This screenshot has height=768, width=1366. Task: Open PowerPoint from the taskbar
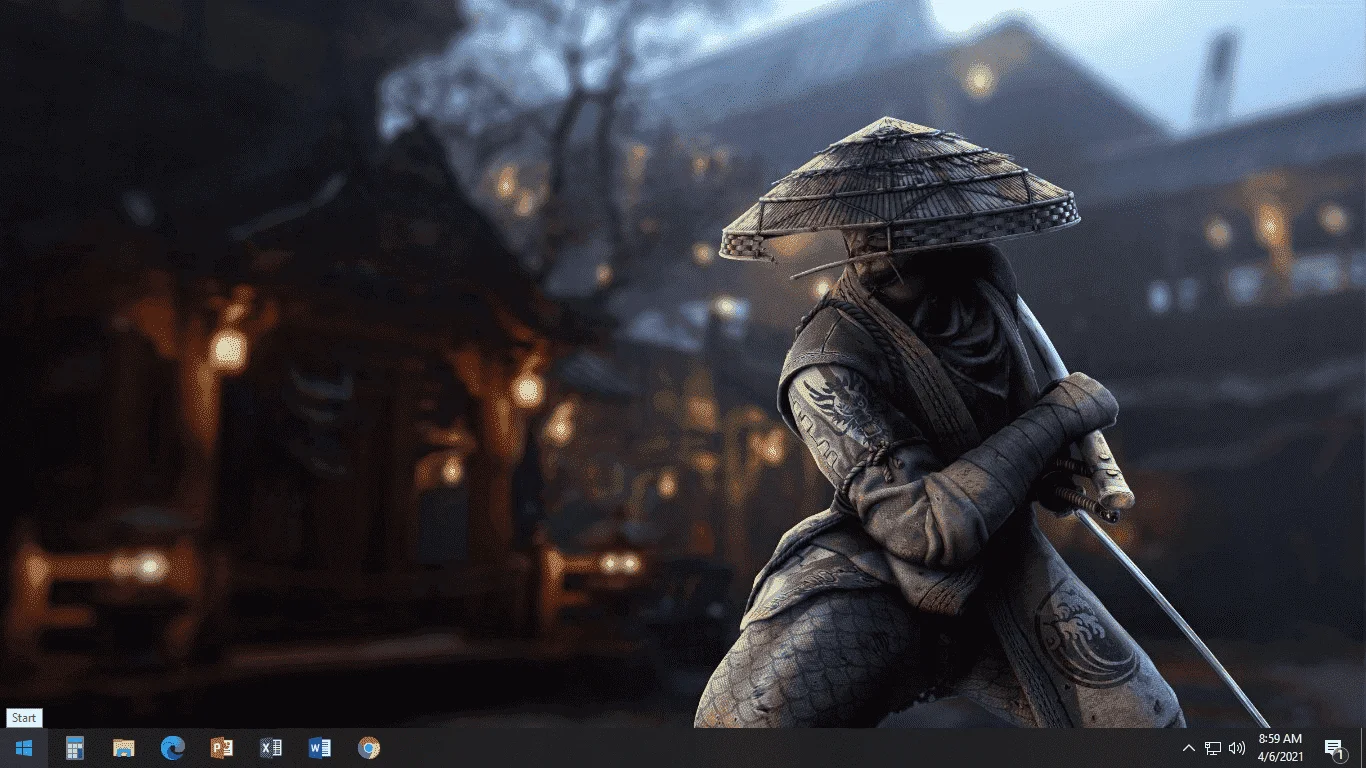pos(222,748)
